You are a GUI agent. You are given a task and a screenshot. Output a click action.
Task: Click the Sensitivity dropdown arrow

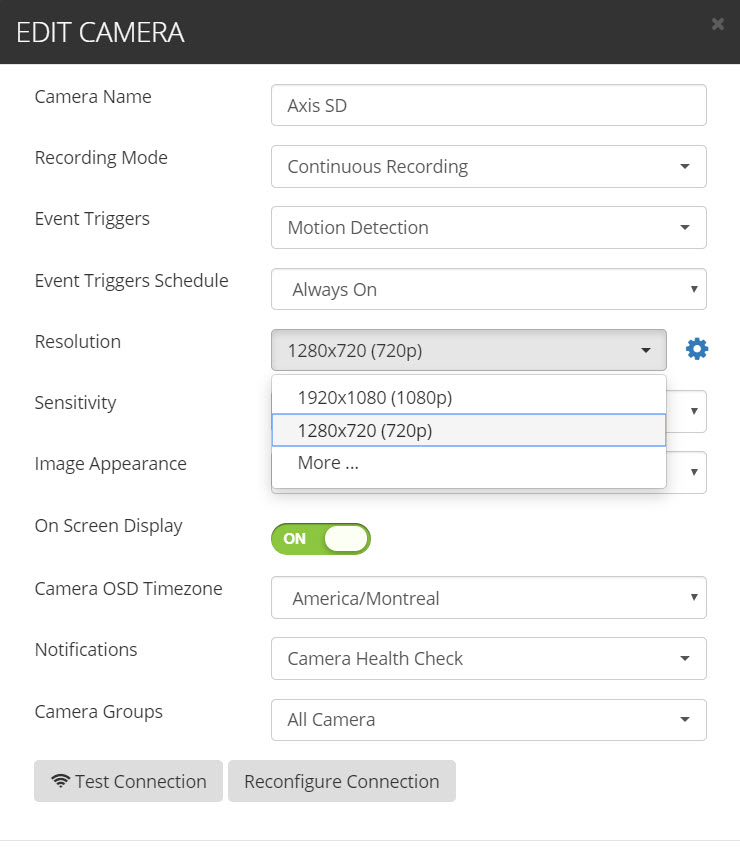[x=693, y=411]
